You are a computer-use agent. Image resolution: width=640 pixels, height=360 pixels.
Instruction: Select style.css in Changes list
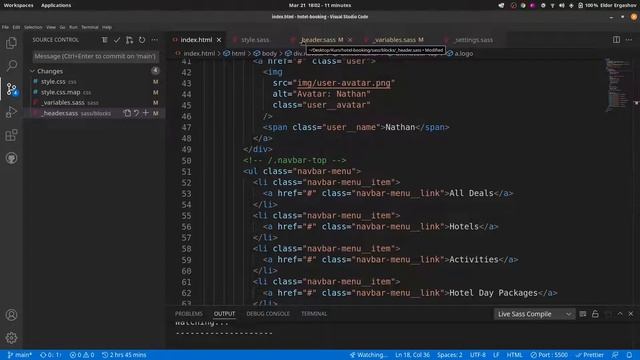95,82
